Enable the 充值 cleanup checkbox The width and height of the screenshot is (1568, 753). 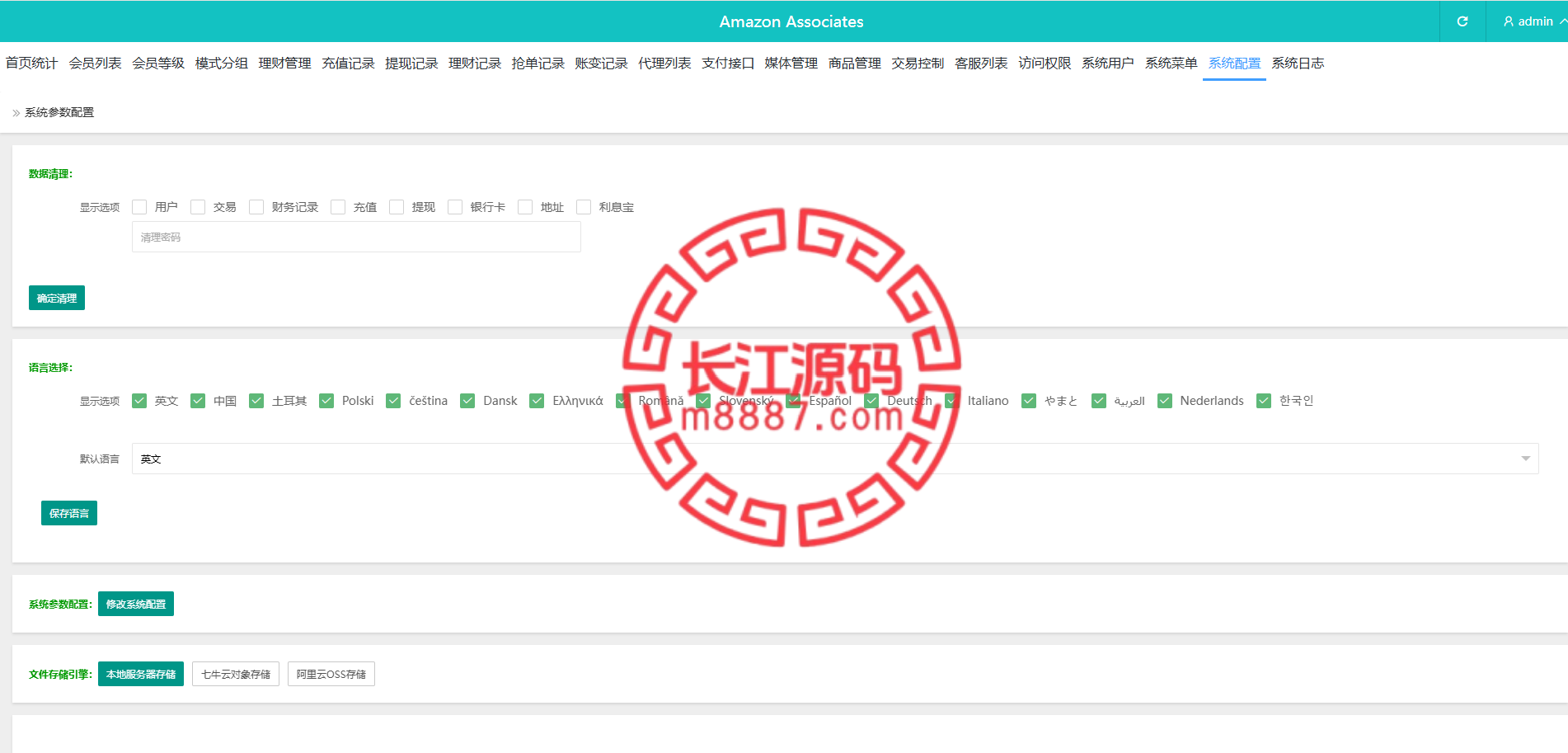click(x=338, y=207)
